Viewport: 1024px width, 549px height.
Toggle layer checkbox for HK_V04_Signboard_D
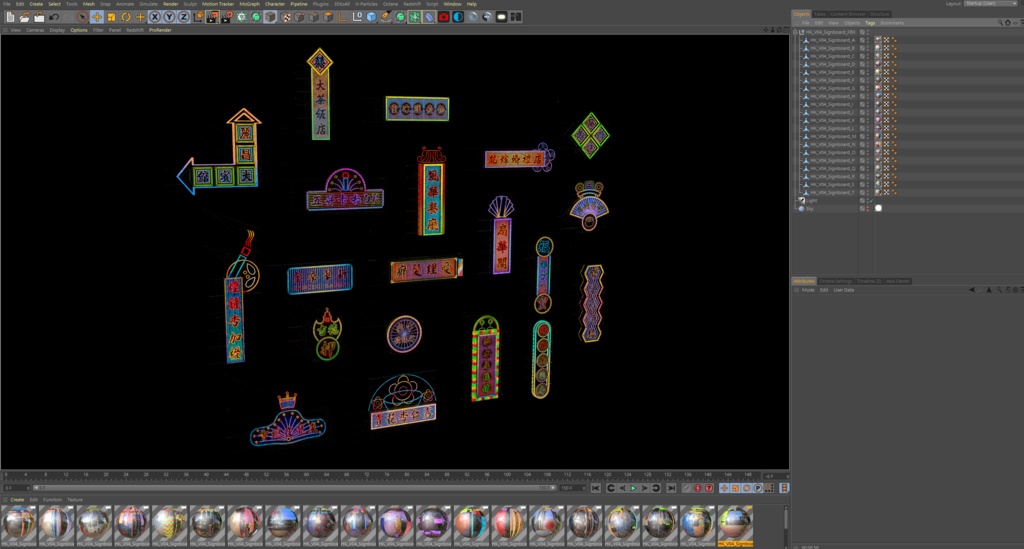point(862,64)
